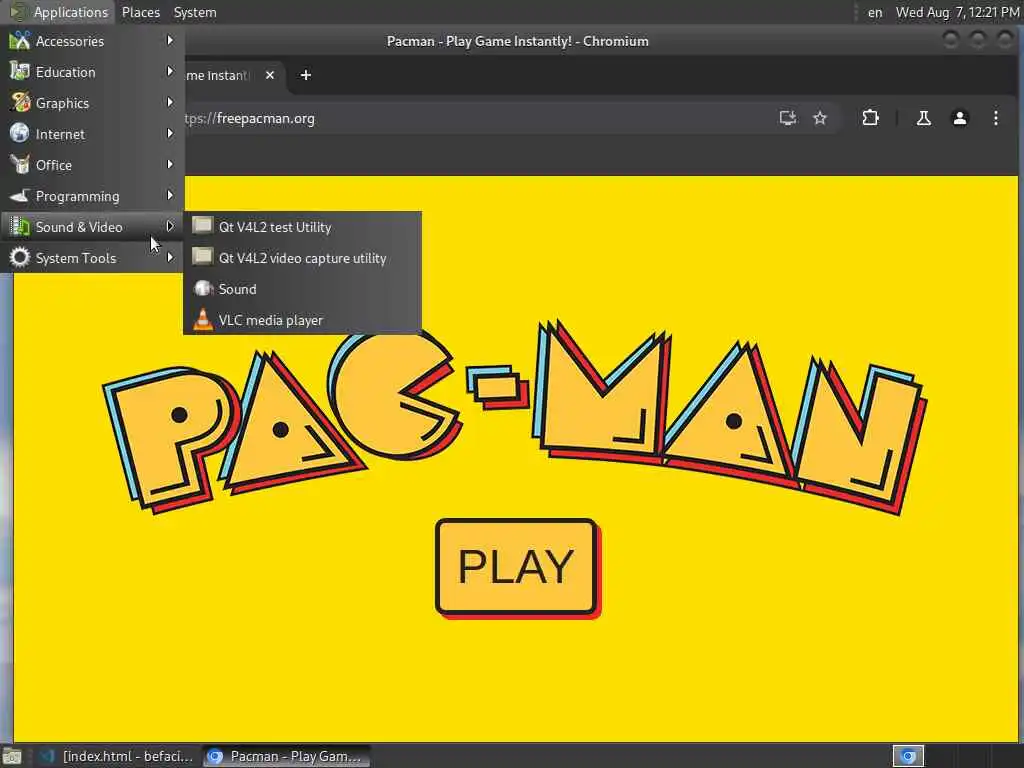
Task: Launch VLC media player
Action: point(302,320)
